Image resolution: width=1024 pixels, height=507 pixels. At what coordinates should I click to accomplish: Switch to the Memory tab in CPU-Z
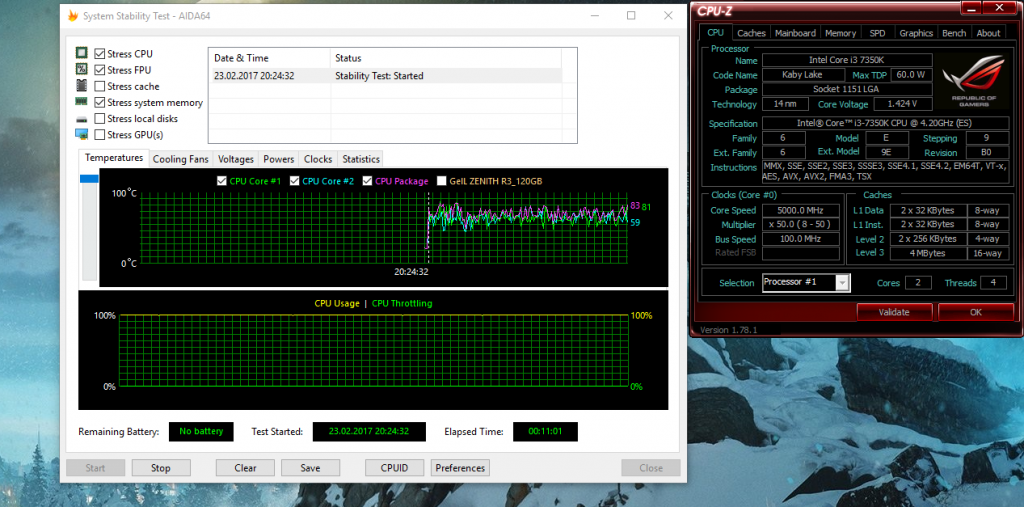pos(840,33)
